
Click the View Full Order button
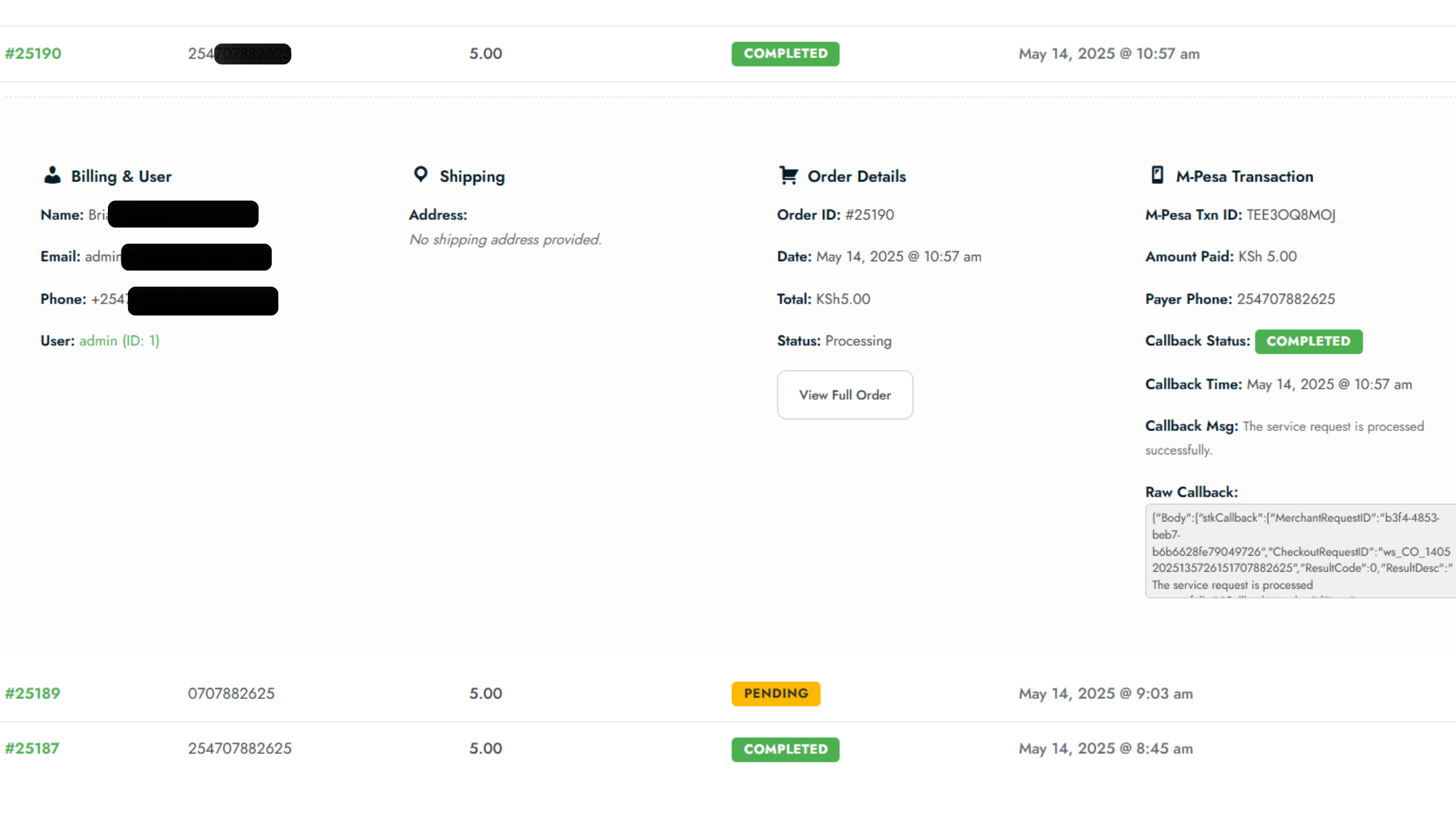[845, 395]
